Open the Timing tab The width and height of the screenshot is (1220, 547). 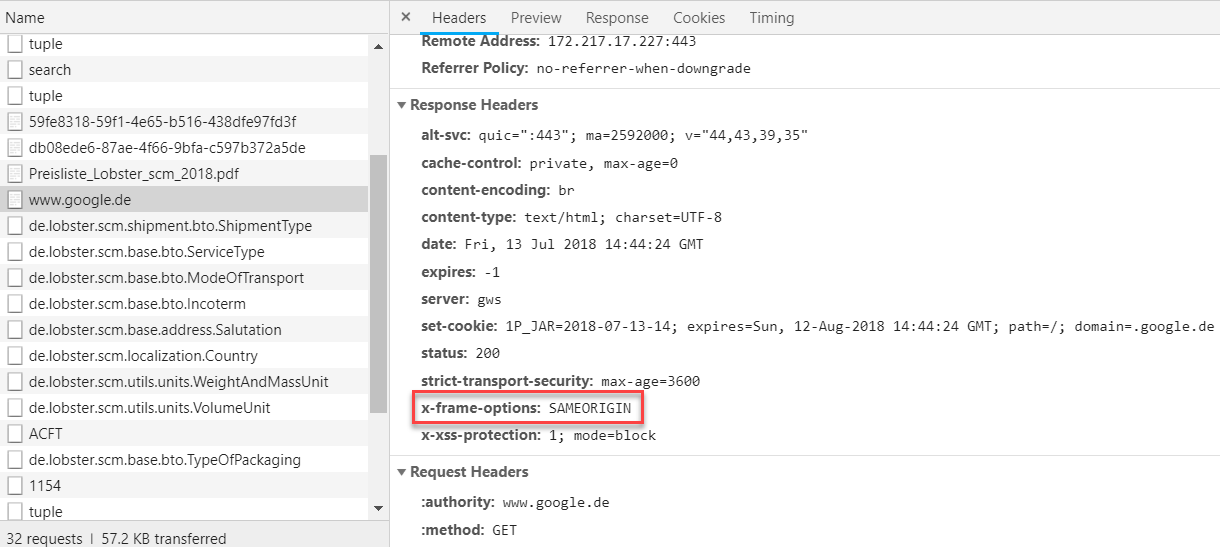pos(771,18)
